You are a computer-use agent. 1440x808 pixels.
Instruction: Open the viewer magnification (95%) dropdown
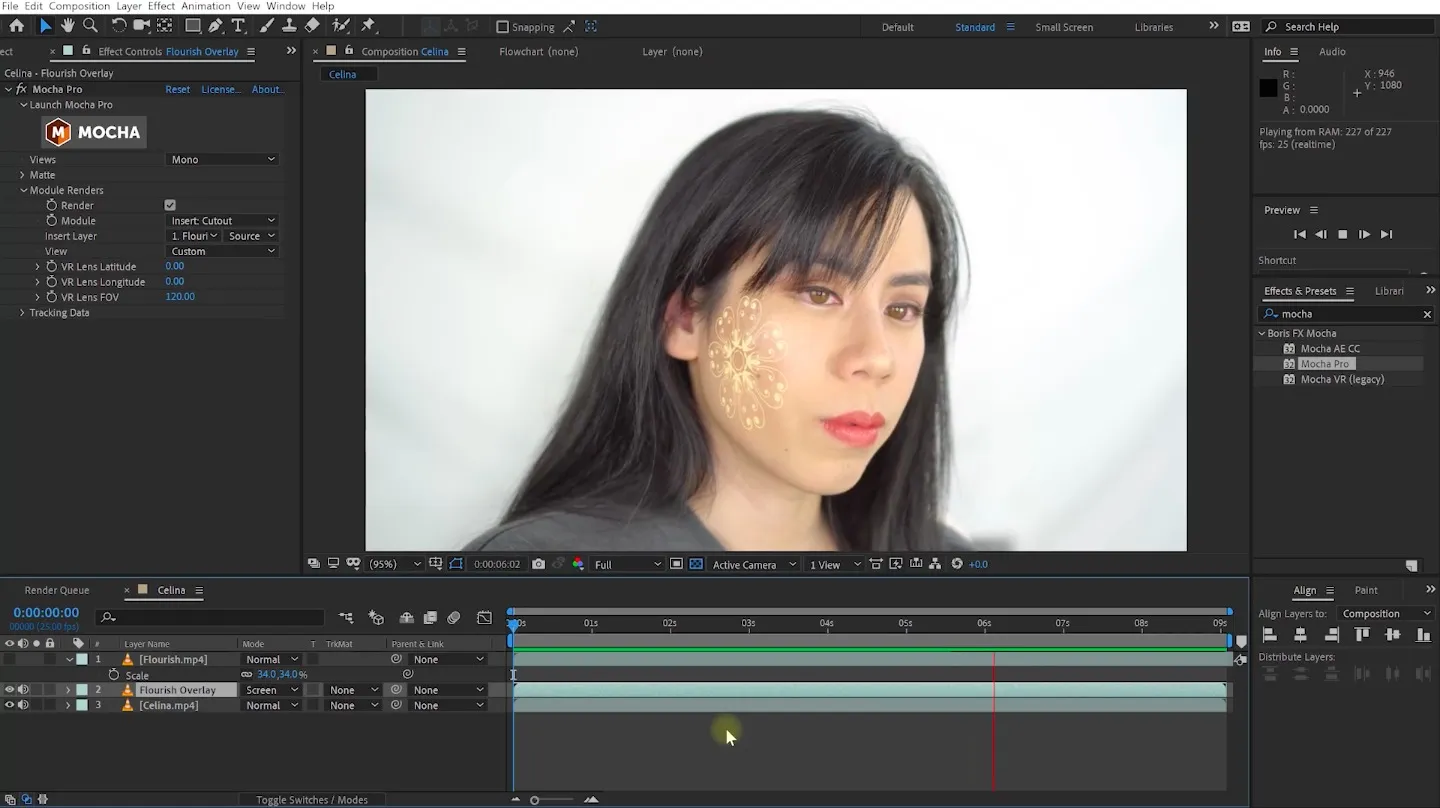tap(395, 564)
